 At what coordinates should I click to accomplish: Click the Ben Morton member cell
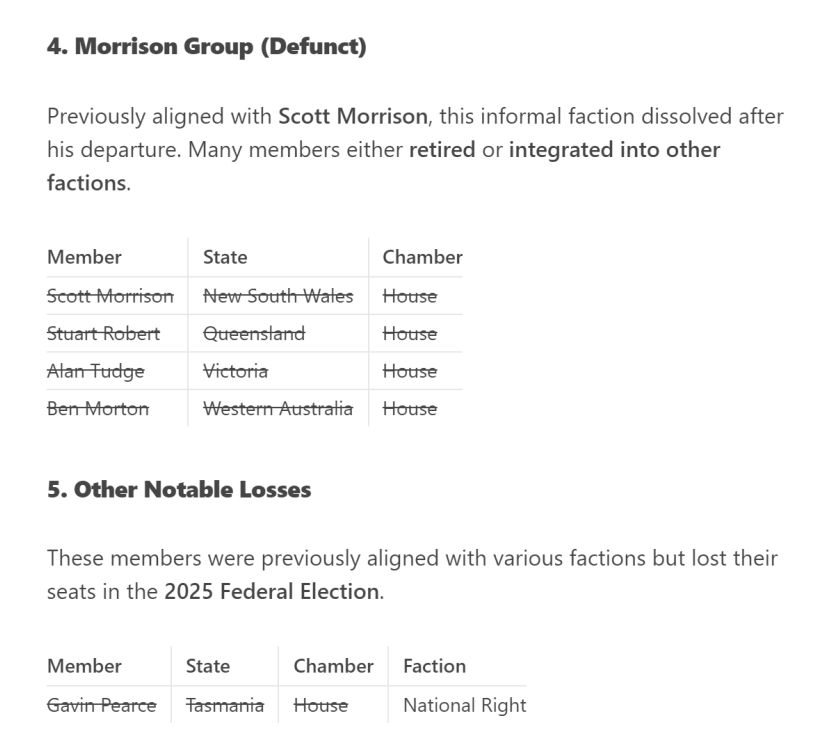tap(98, 408)
